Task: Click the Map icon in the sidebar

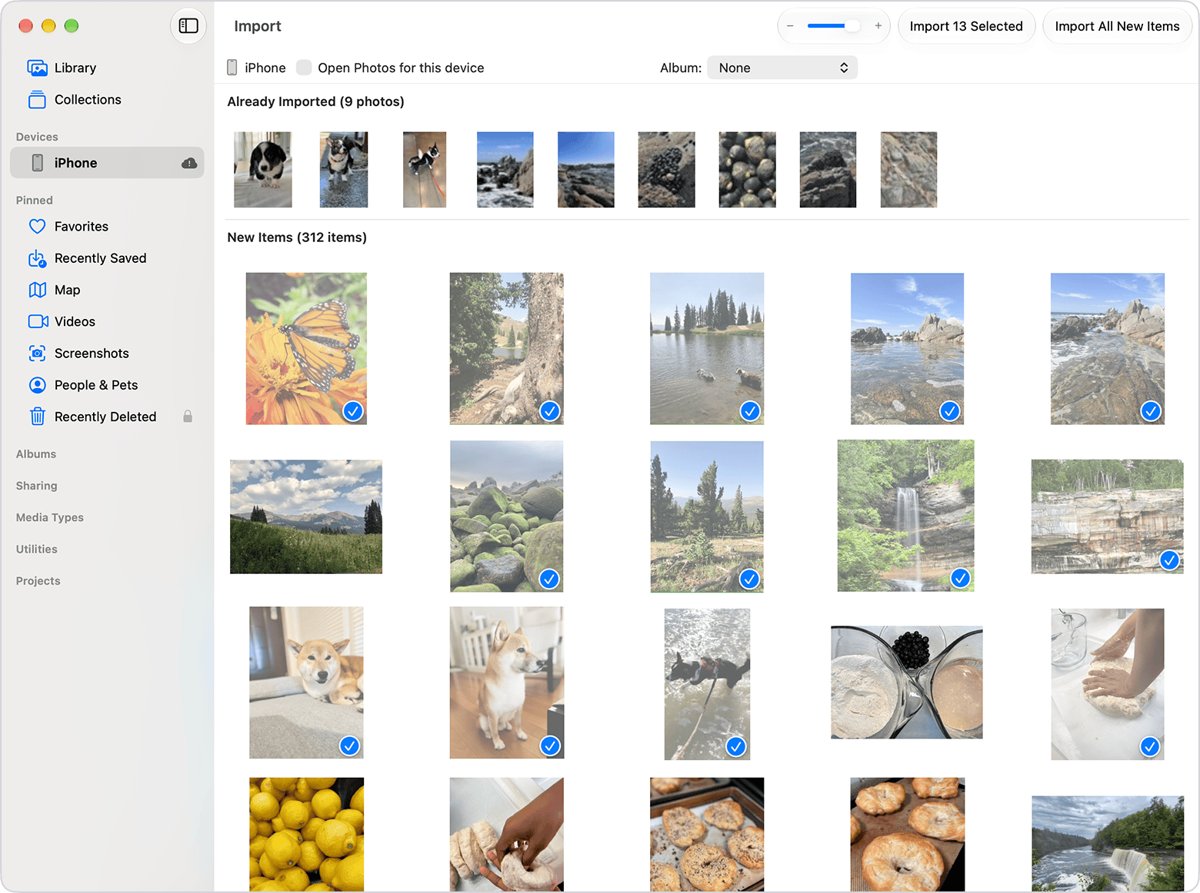Action: (x=37, y=290)
